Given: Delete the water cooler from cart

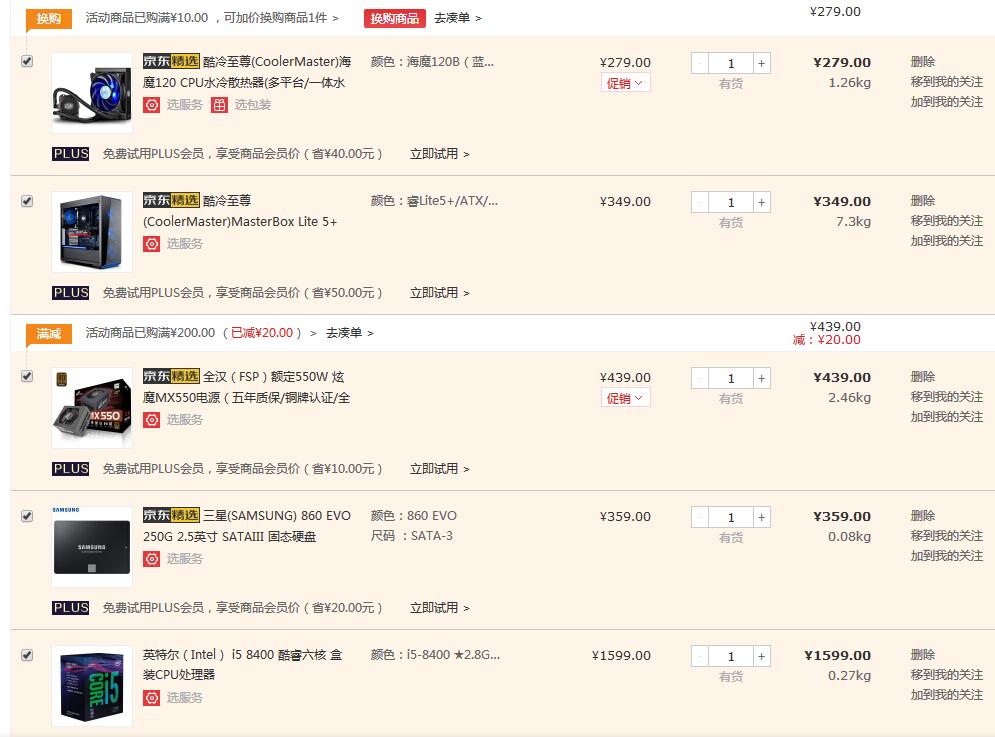Looking at the screenshot, I should click(x=923, y=62).
